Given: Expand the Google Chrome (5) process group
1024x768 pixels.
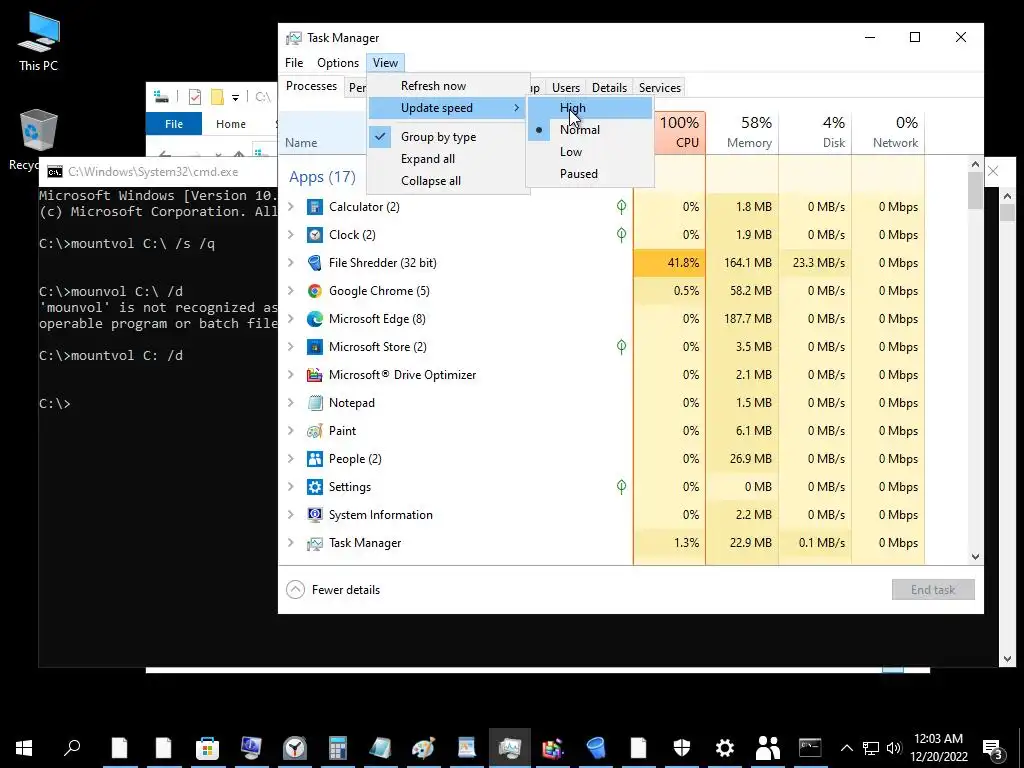Looking at the screenshot, I should 291,291.
